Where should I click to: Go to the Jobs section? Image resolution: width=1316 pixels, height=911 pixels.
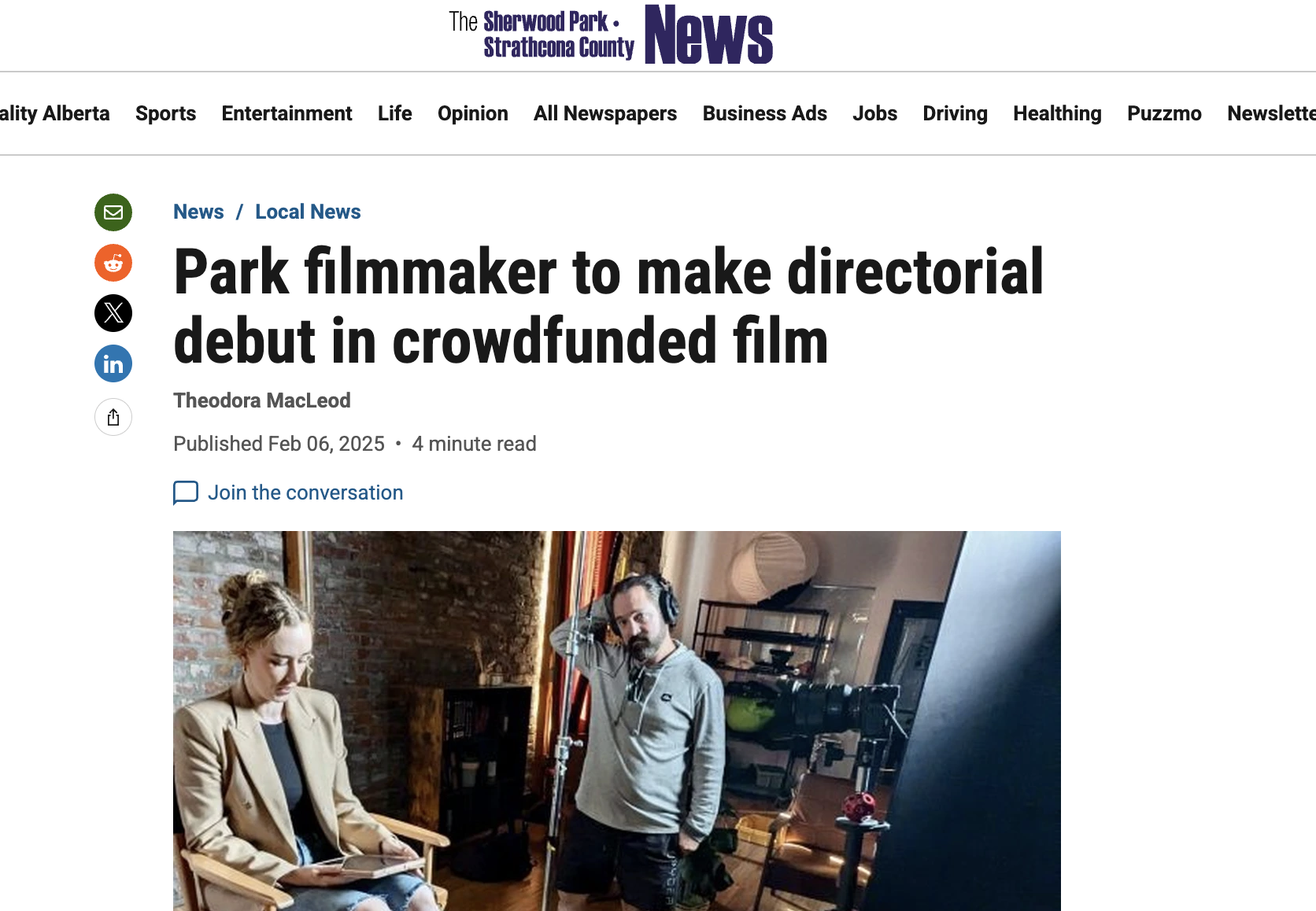[875, 113]
